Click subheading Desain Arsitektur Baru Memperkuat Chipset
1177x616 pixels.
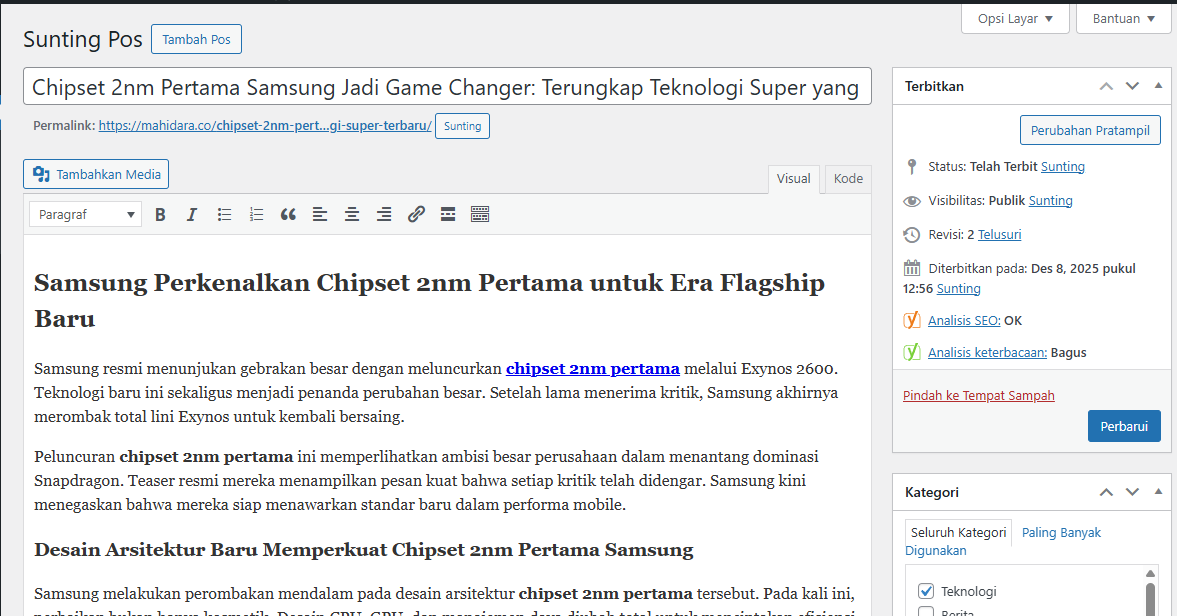coord(363,550)
